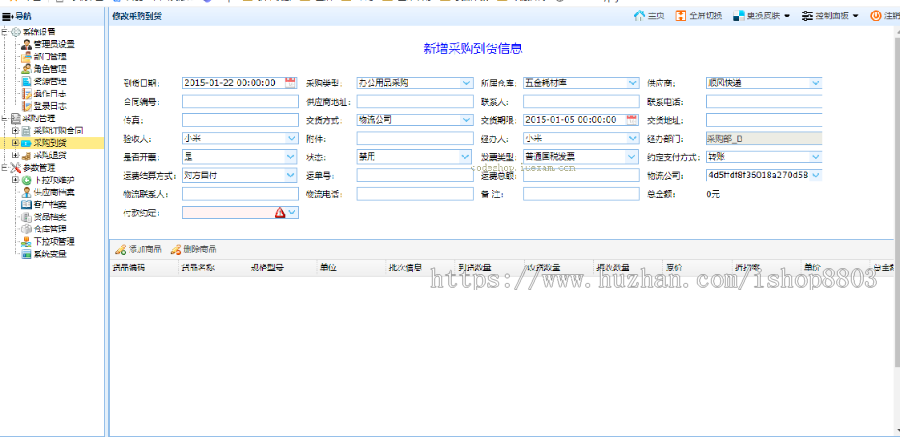
Task: Click the 供应商档案 person icon
Action: coord(26,192)
